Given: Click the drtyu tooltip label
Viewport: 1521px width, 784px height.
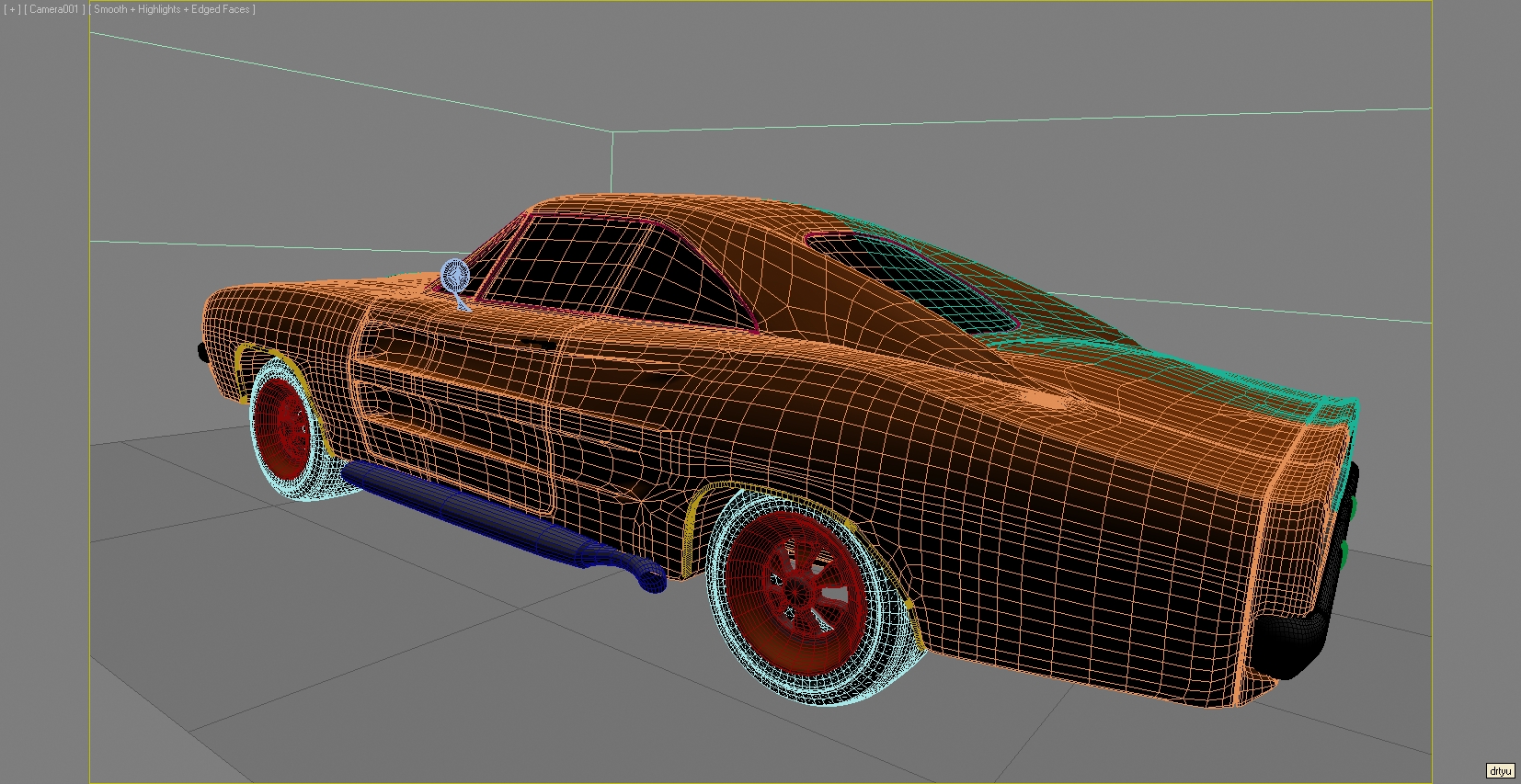Looking at the screenshot, I should (1500, 771).
